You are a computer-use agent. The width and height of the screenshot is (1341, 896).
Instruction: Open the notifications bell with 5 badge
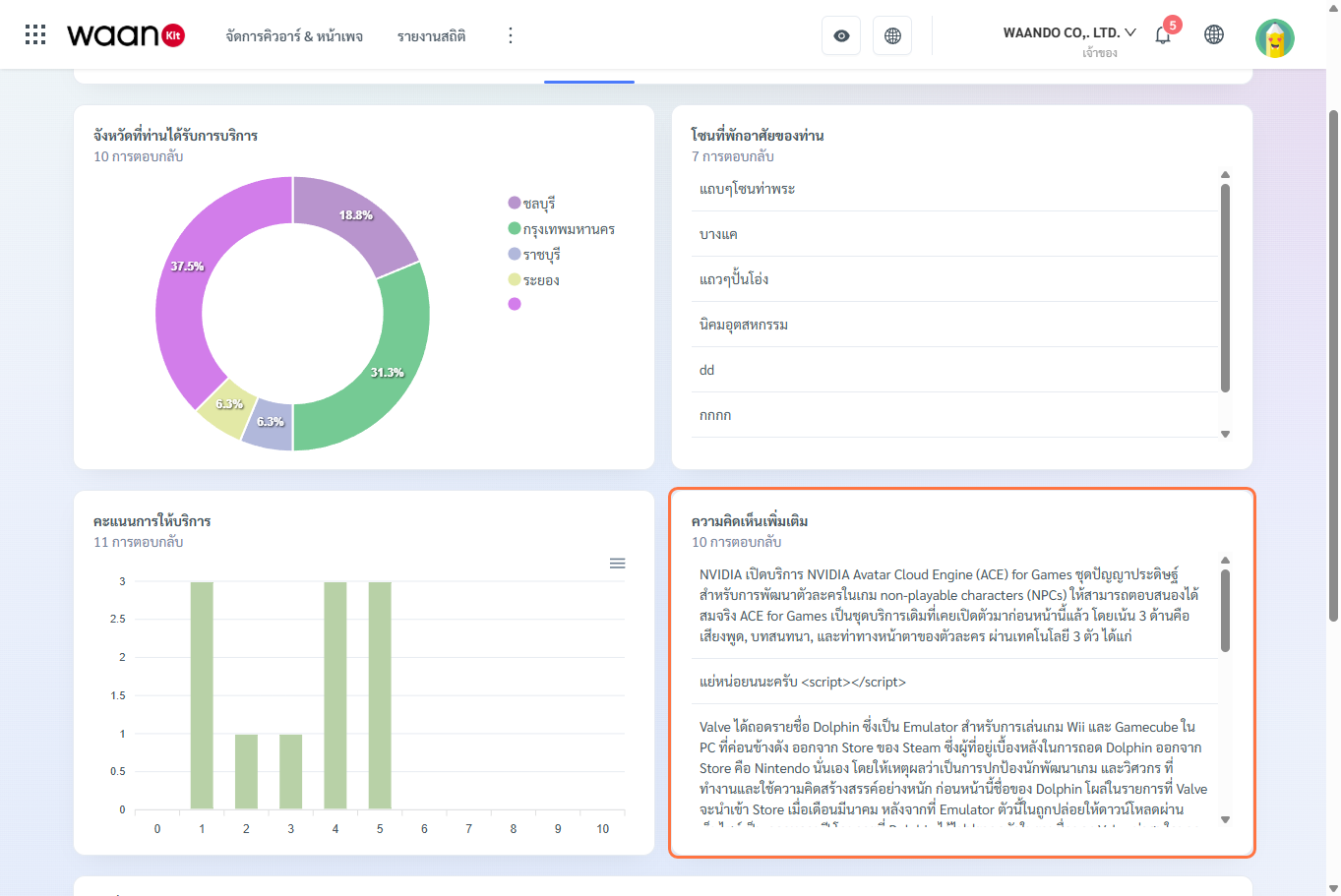coord(1163,35)
